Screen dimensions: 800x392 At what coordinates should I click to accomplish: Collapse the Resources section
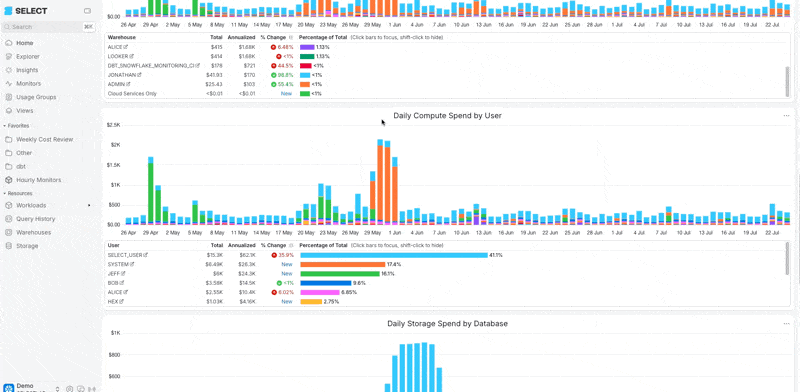point(18,193)
